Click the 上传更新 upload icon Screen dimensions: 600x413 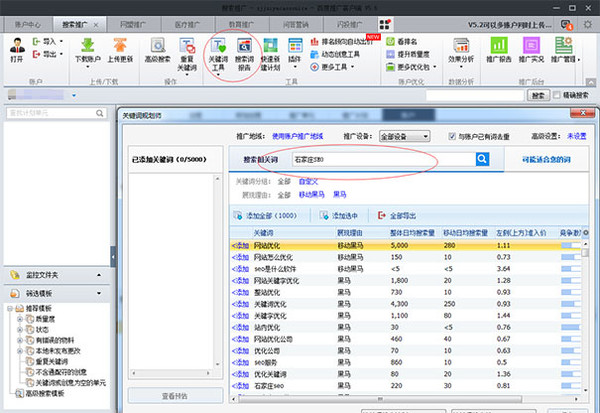tap(120, 45)
